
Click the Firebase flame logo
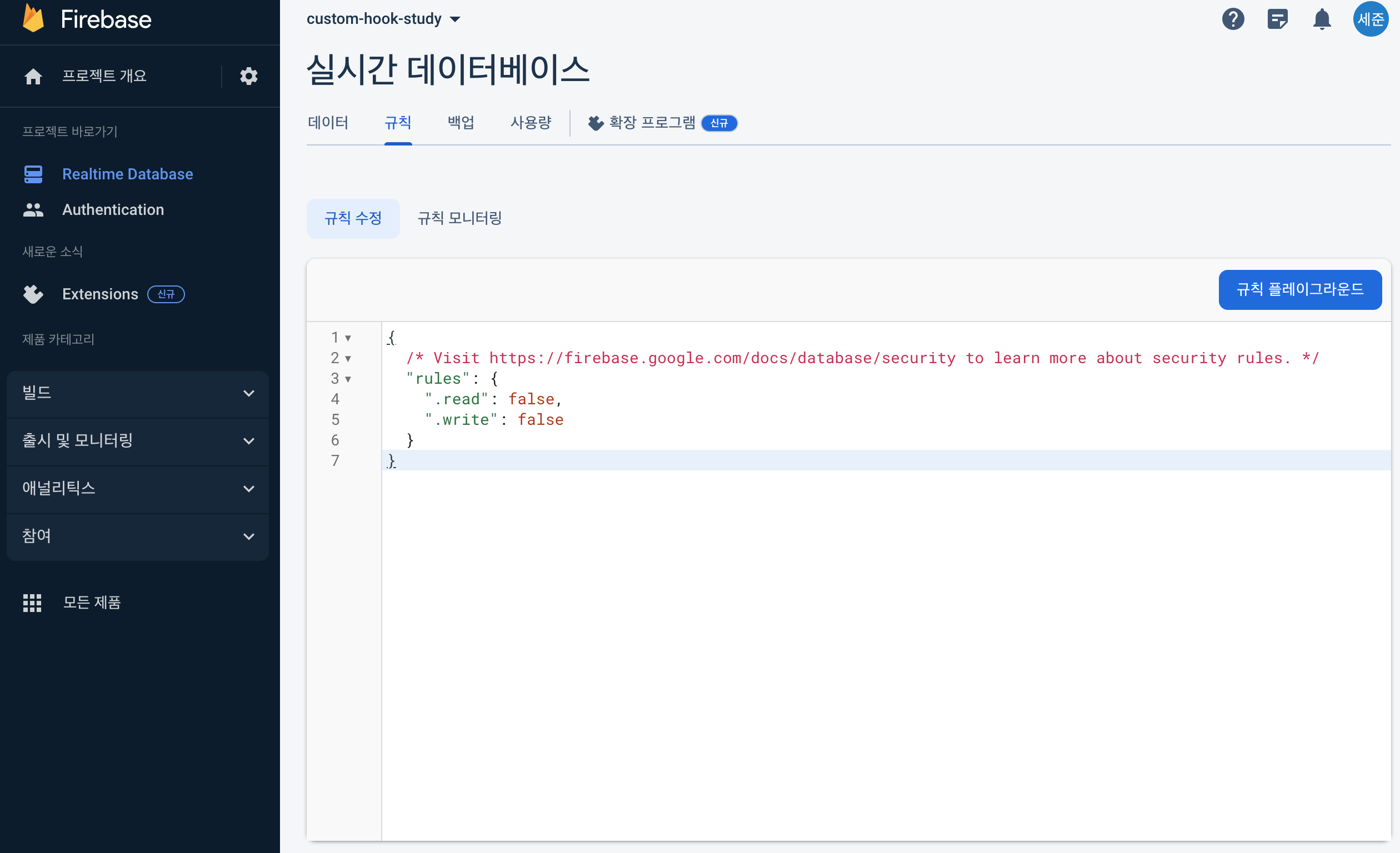pyautogui.click(x=33, y=19)
